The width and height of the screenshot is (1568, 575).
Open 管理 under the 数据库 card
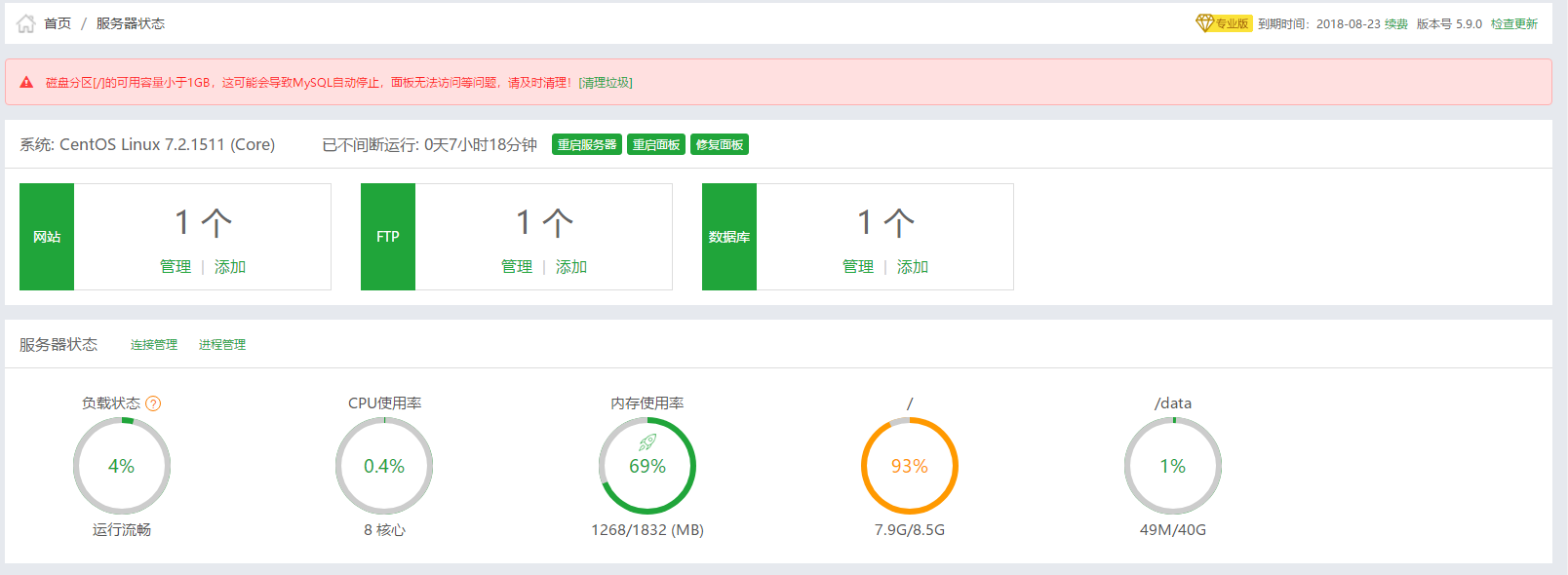(x=858, y=266)
